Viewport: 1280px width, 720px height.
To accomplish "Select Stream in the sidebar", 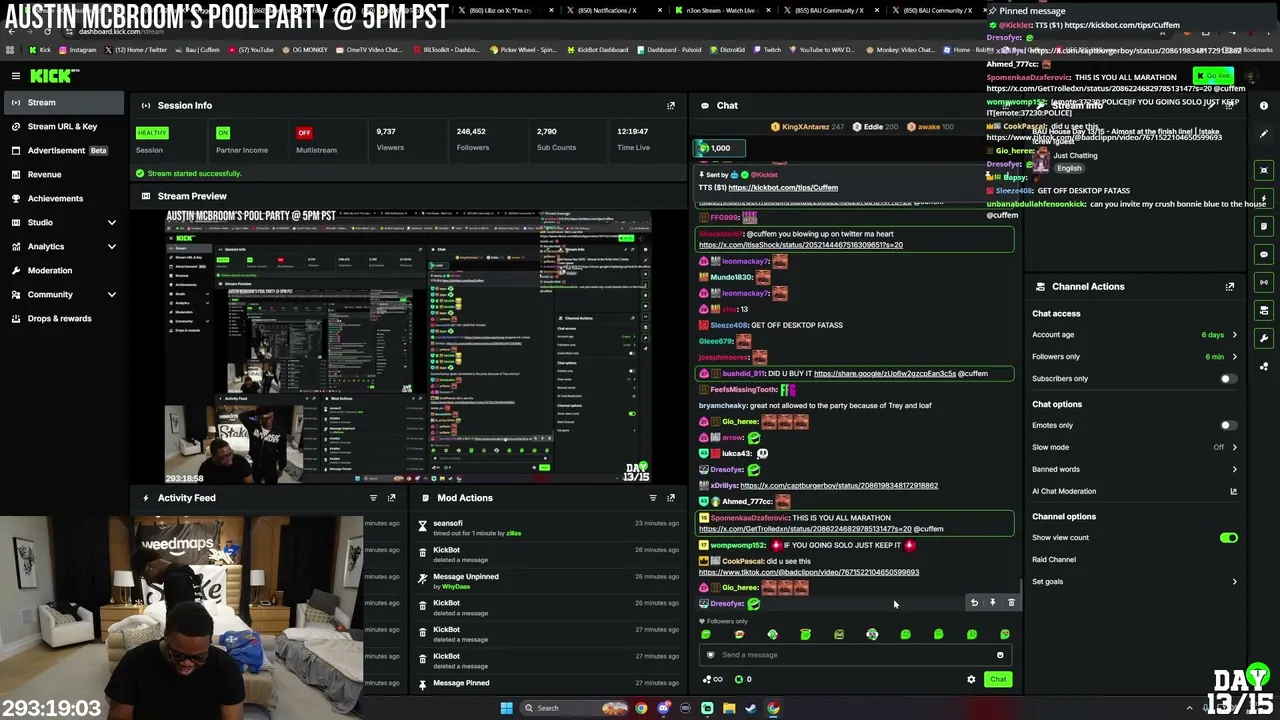I will click(64, 102).
